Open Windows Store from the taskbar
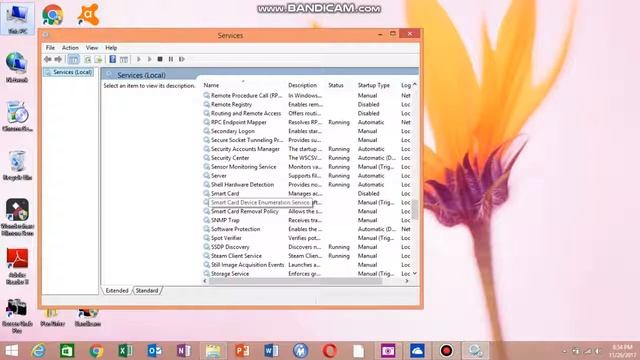Viewport: 640px width, 360px height. click(67, 351)
